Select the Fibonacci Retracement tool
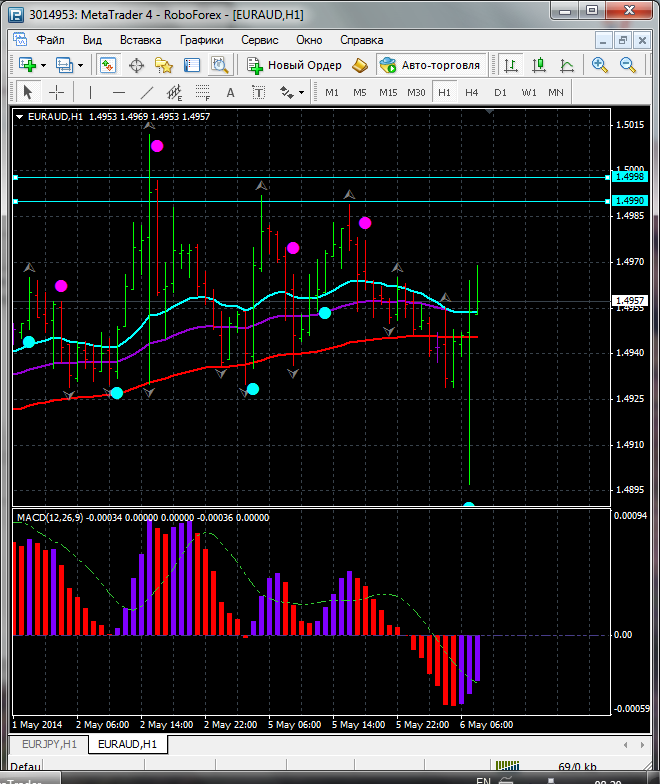Screen dimensions: 660x784 pyautogui.click(x=202, y=92)
